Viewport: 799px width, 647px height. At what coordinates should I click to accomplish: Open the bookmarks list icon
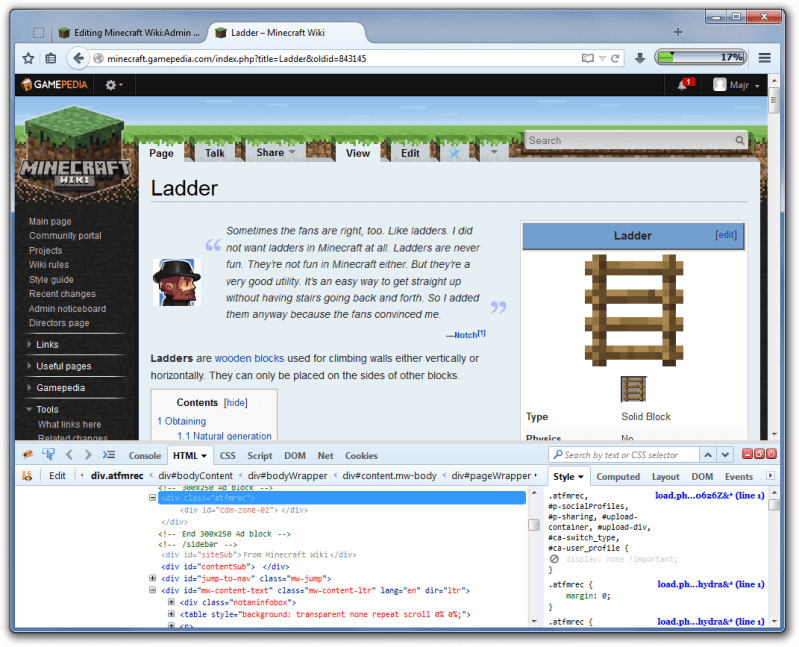(50, 59)
